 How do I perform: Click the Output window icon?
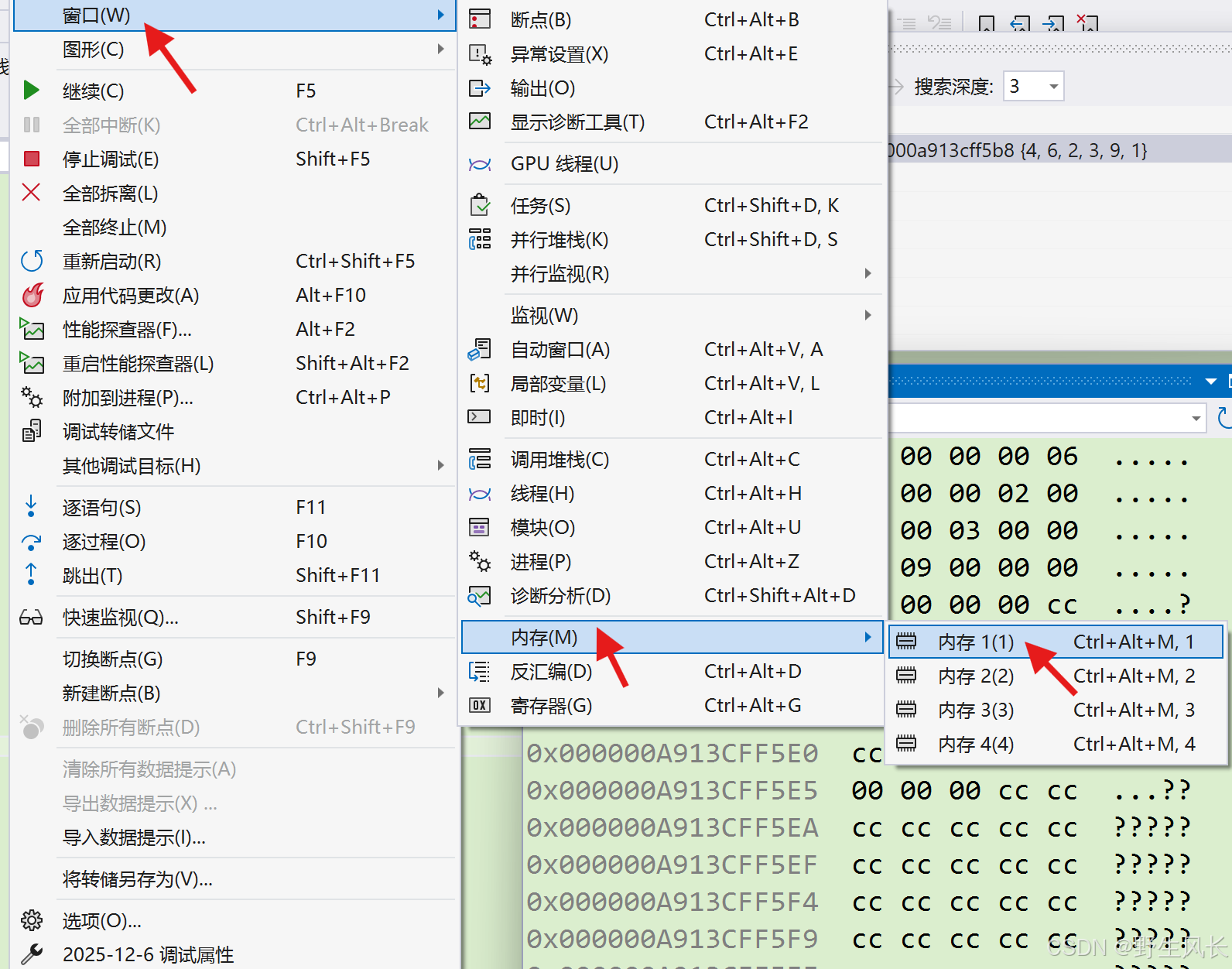[x=480, y=88]
